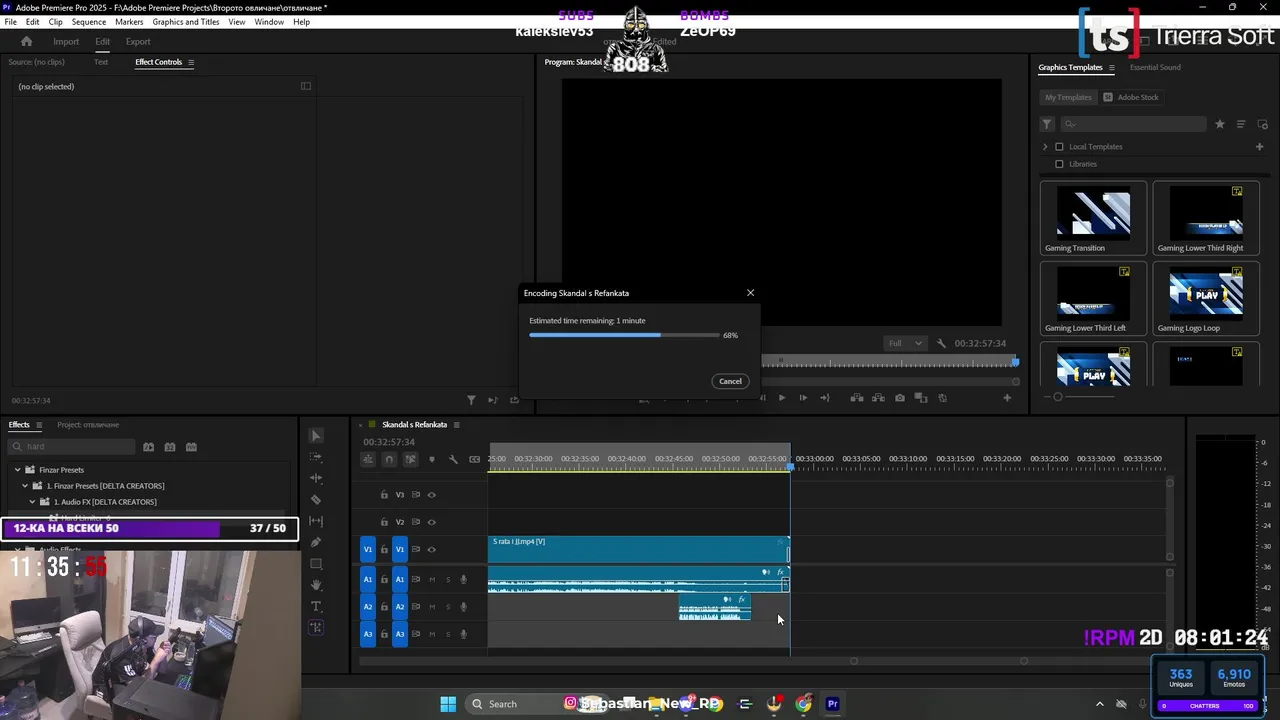This screenshot has height=720, width=1280.
Task: Open the Effects panel menu icon
Action: (40, 425)
